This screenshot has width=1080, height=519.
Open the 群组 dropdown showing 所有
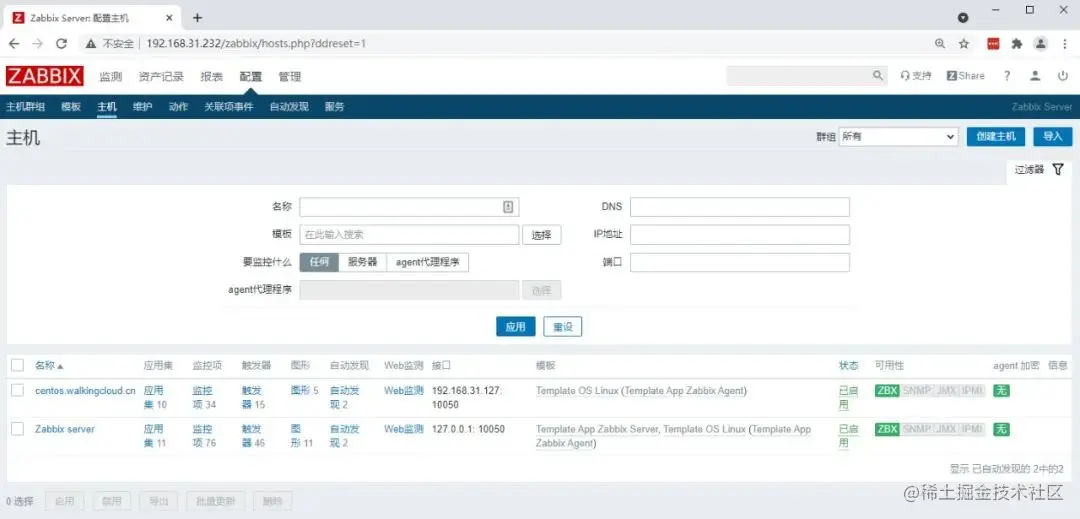pyautogui.click(x=898, y=136)
